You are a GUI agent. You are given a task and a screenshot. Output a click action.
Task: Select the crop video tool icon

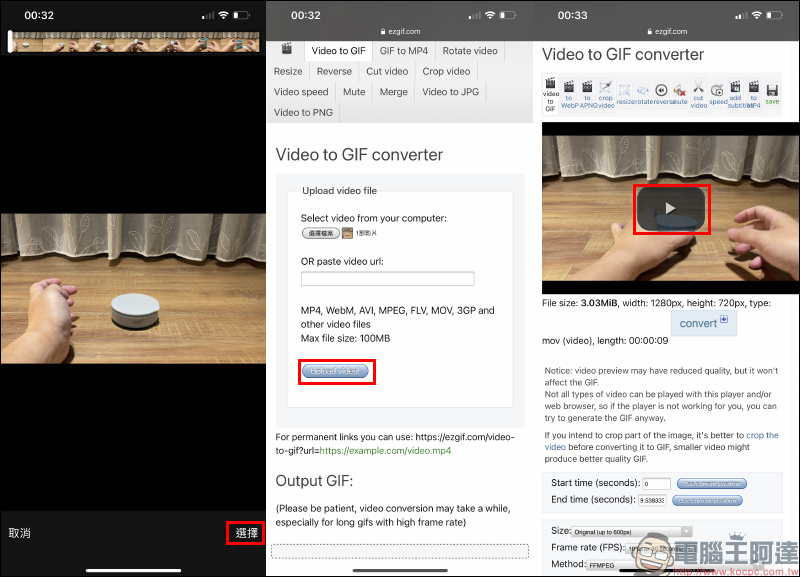606,94
